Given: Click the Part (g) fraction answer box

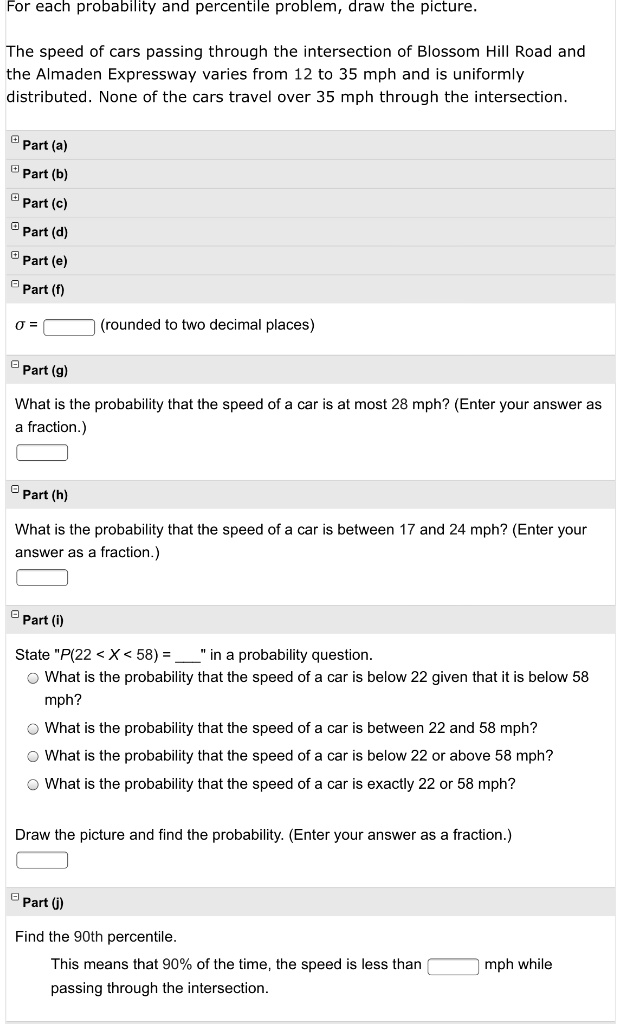Looking at the screenshot, I should tap(41, 452).
